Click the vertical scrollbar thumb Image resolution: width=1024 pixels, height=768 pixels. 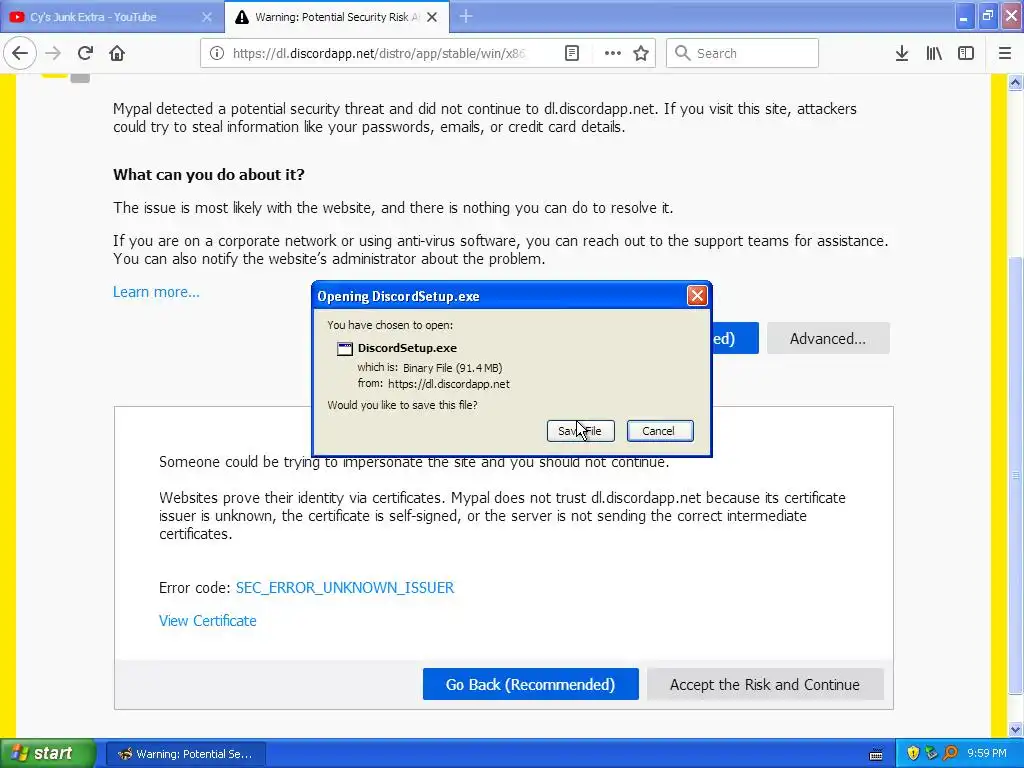[1015, 475]
